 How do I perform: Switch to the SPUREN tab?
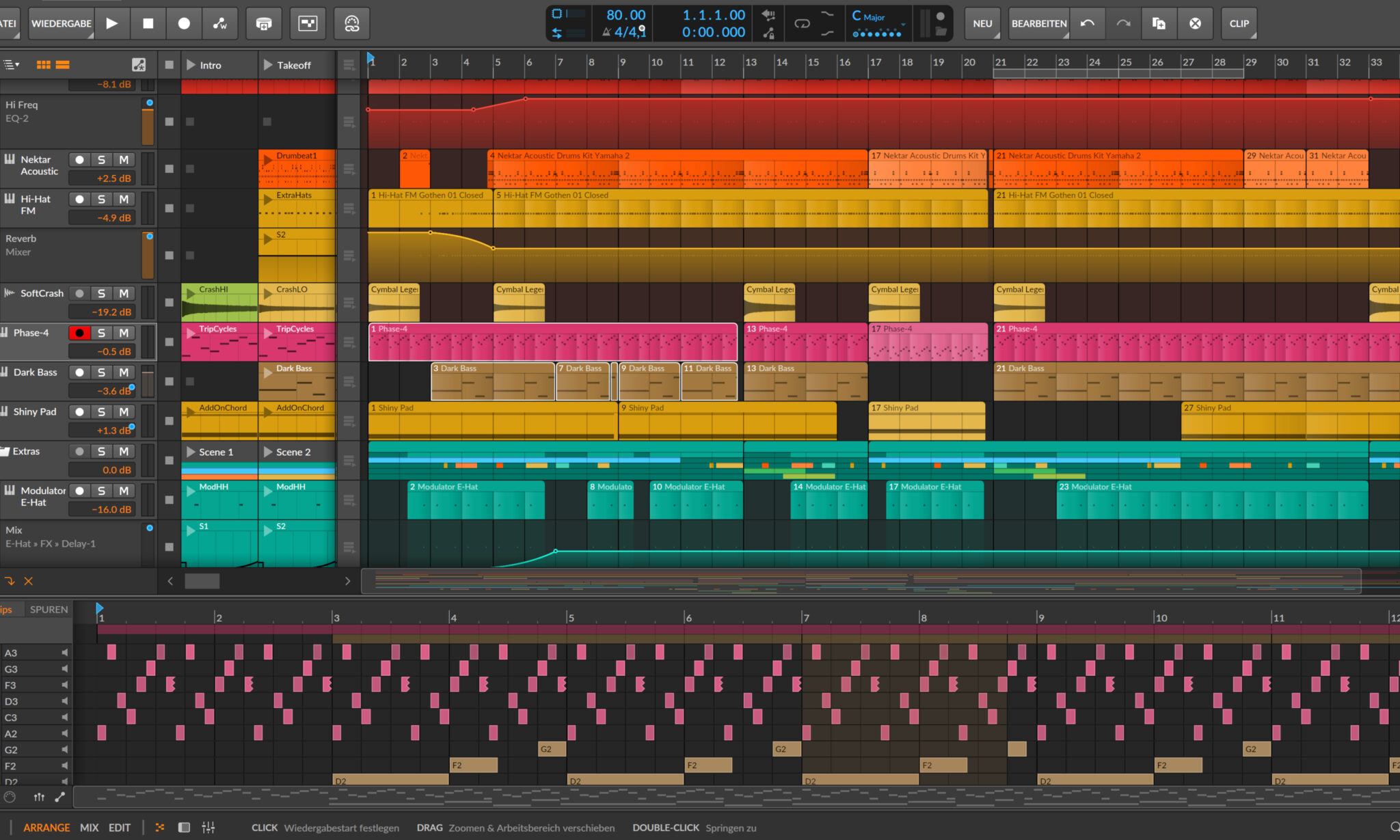pyautogui.click(x=49, y=610)
